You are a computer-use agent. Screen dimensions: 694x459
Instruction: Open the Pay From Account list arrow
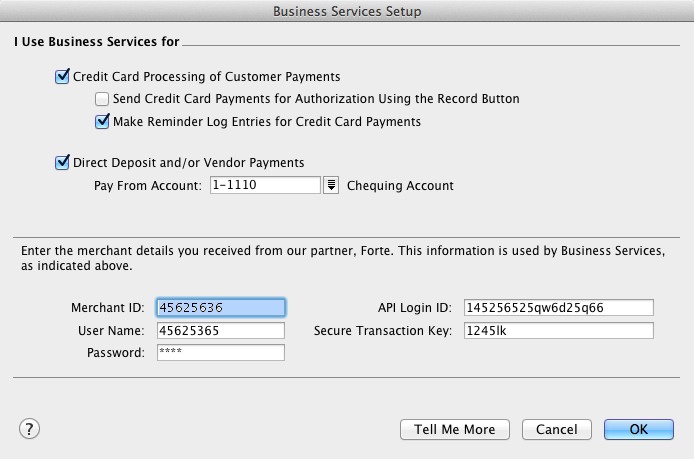[332, 185]
